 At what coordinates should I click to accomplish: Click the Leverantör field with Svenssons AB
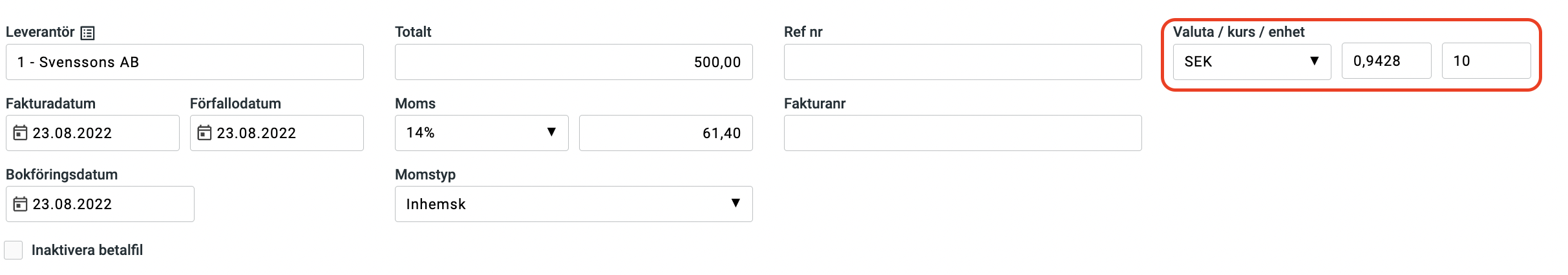pyautogui.click(x=185, y=62)
